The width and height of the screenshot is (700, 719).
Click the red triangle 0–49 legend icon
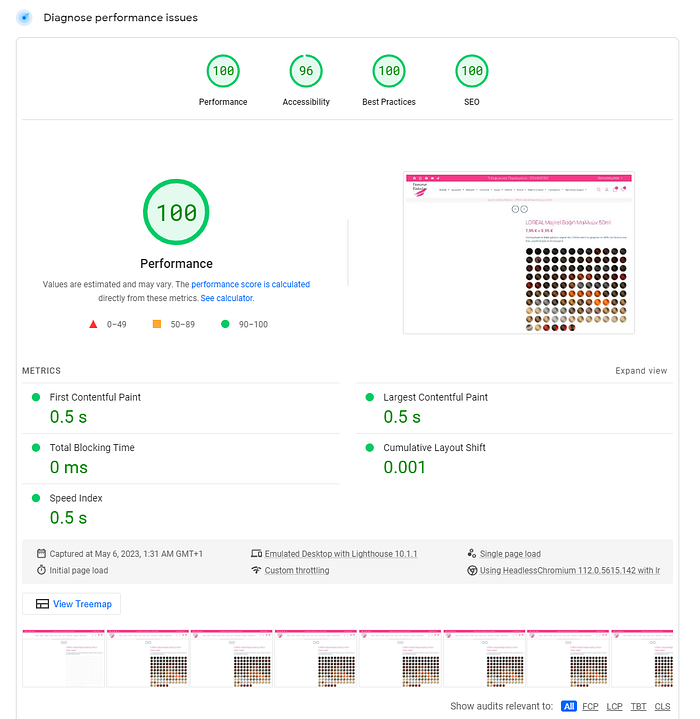[93, 324]
